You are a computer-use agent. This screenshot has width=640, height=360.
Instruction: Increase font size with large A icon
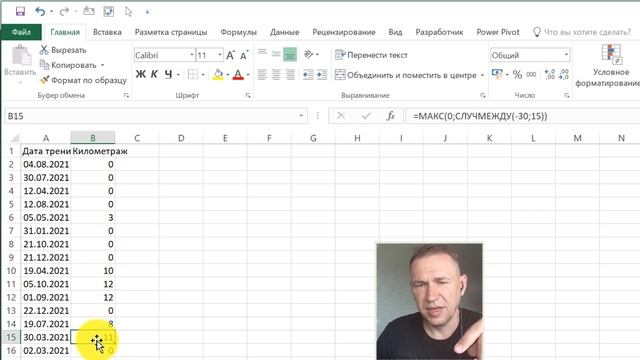tap(230, 55)
